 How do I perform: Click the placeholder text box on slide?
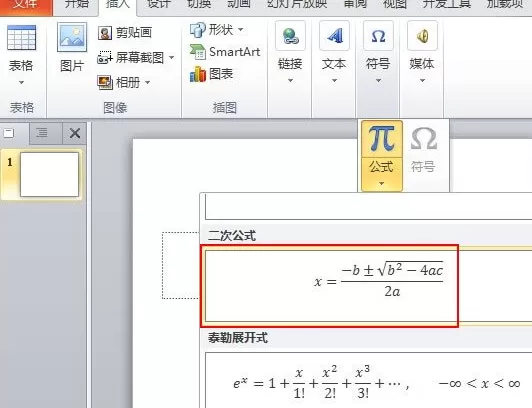pyautogui.click(x=180, y=265)
